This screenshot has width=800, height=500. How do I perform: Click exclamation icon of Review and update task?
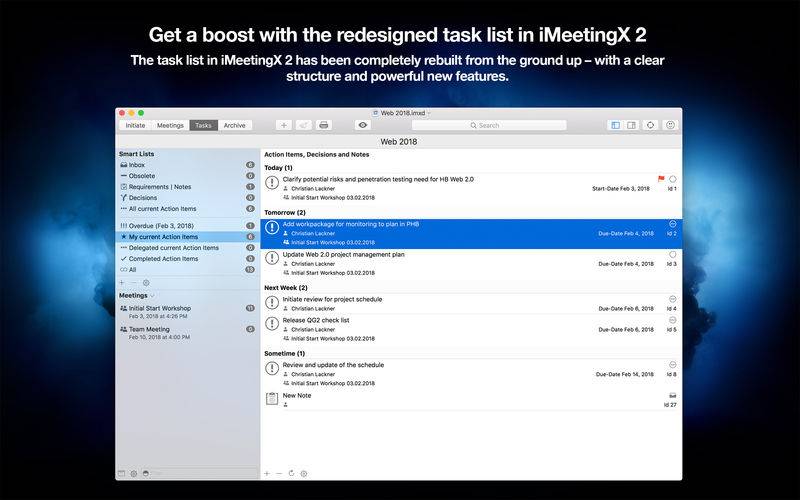click(272, 368)
